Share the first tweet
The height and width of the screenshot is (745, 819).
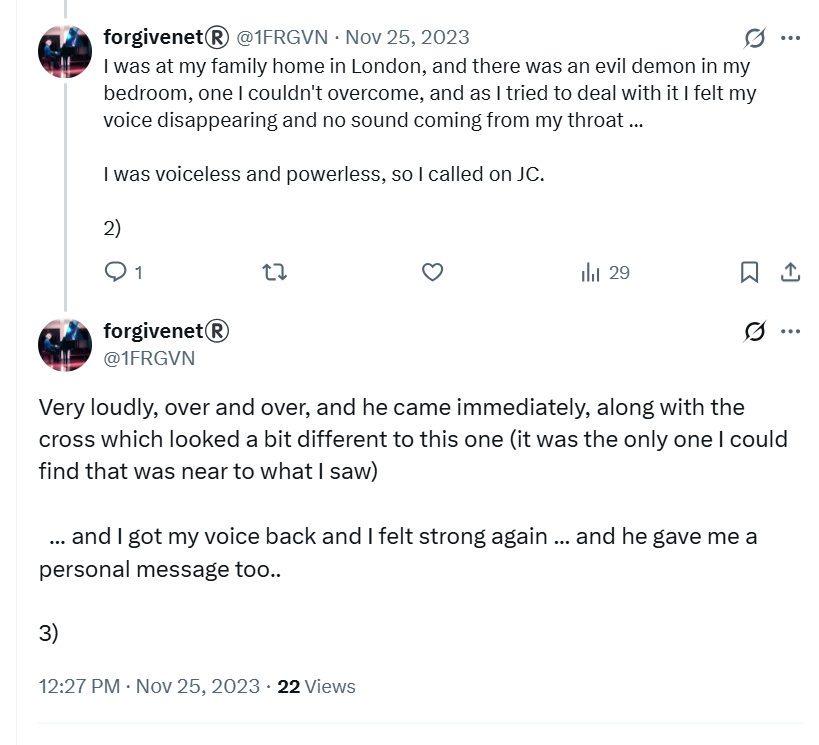790,272
